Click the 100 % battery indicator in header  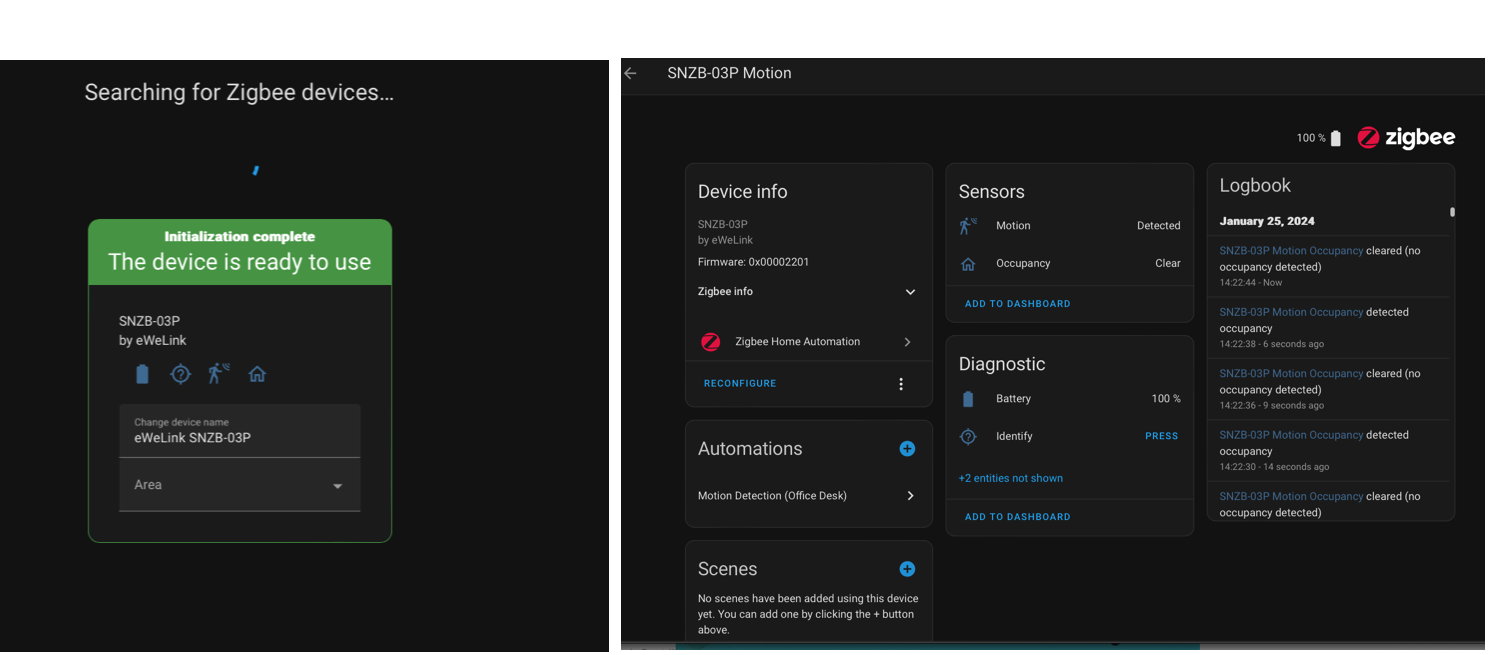[1319, 138]
